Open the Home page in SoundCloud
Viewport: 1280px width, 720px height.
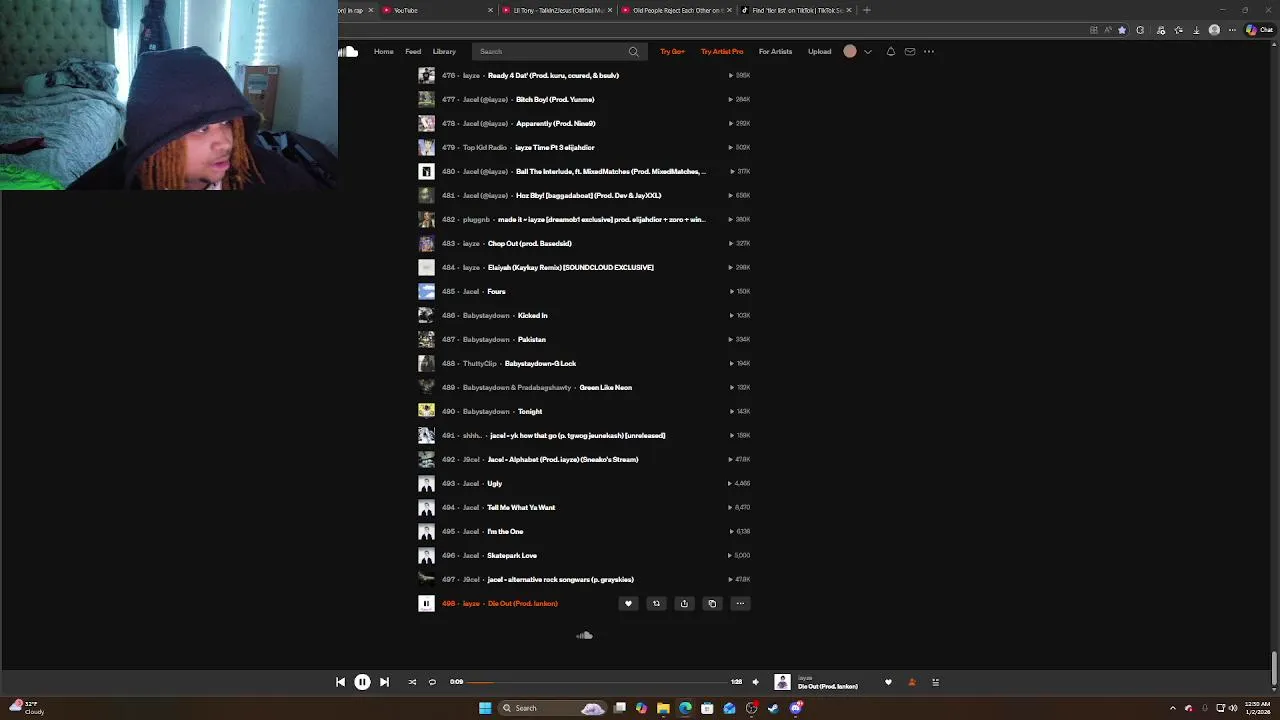click(x=383, y=51)
